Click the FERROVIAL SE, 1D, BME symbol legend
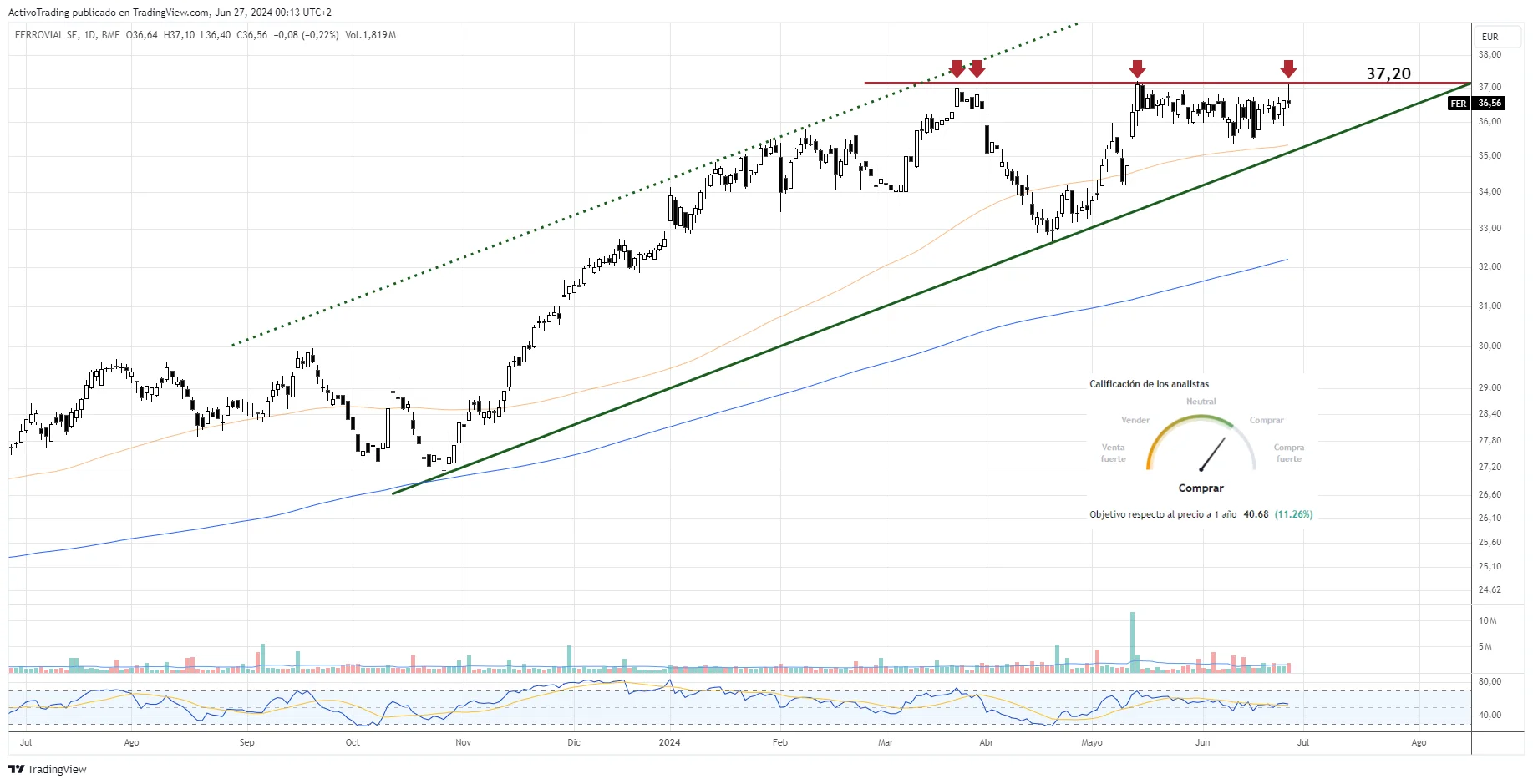This screenshot has height=784, width=1533. pyautogui.click(x=67, y=35)
